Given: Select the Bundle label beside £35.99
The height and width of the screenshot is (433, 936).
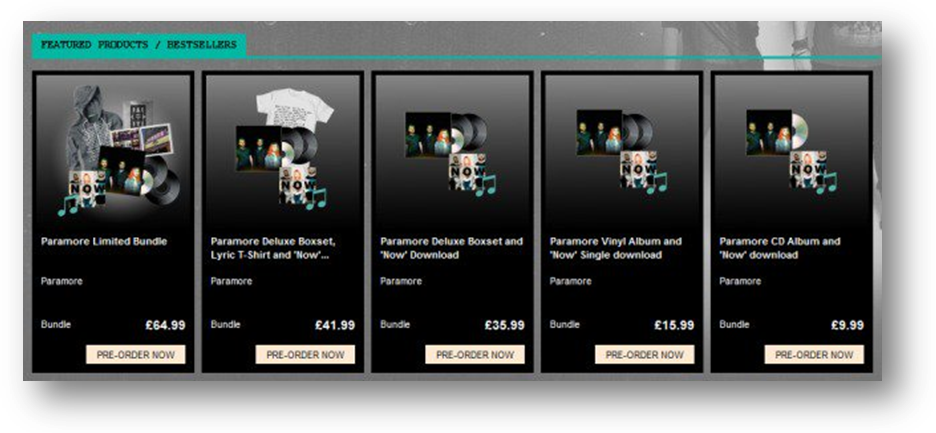Looking at the screenshot, I should [395, 324].
